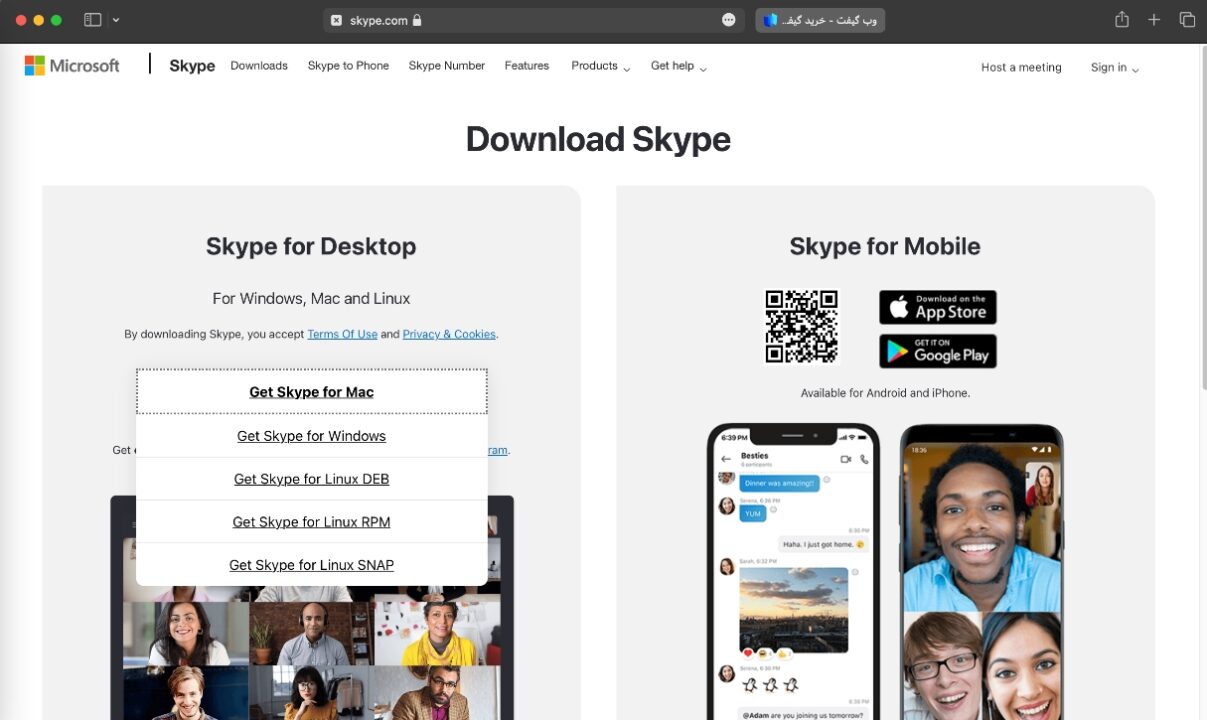Click Host a meeting
This screenshot has width=1207, height=720.
tap(1021, 67)
